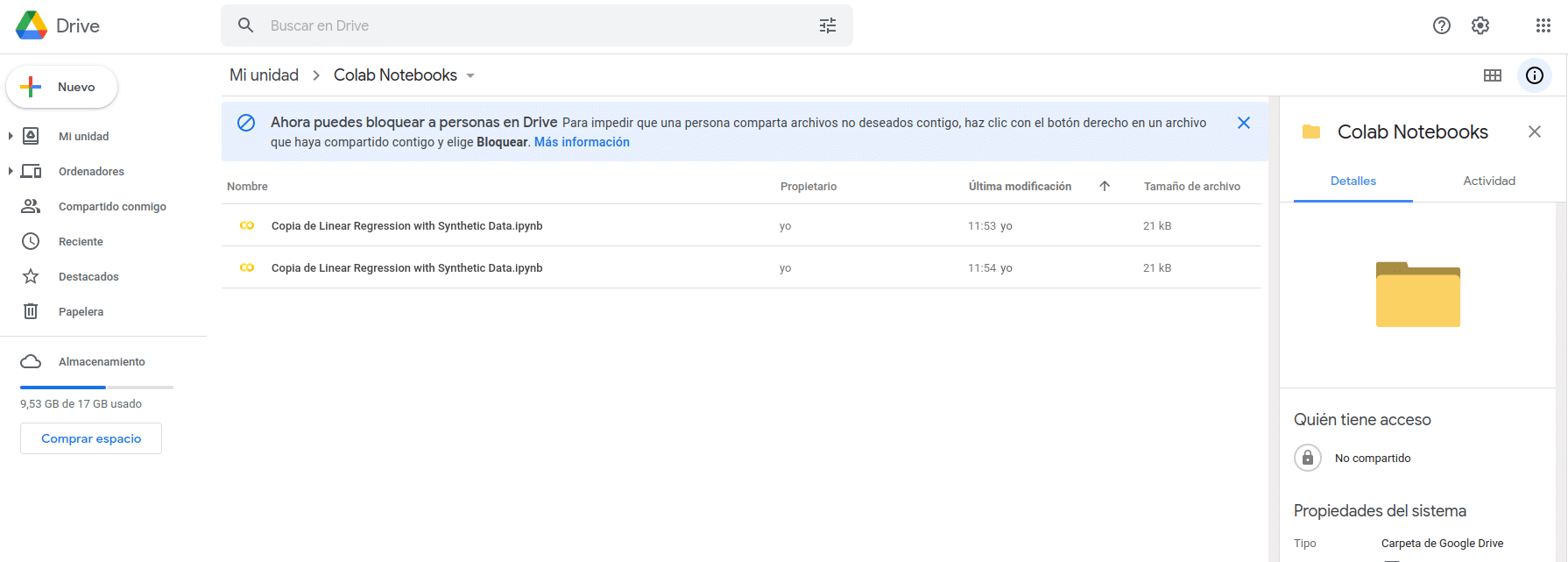
Task: Click the Propietario column header
Action: [809, 186]
